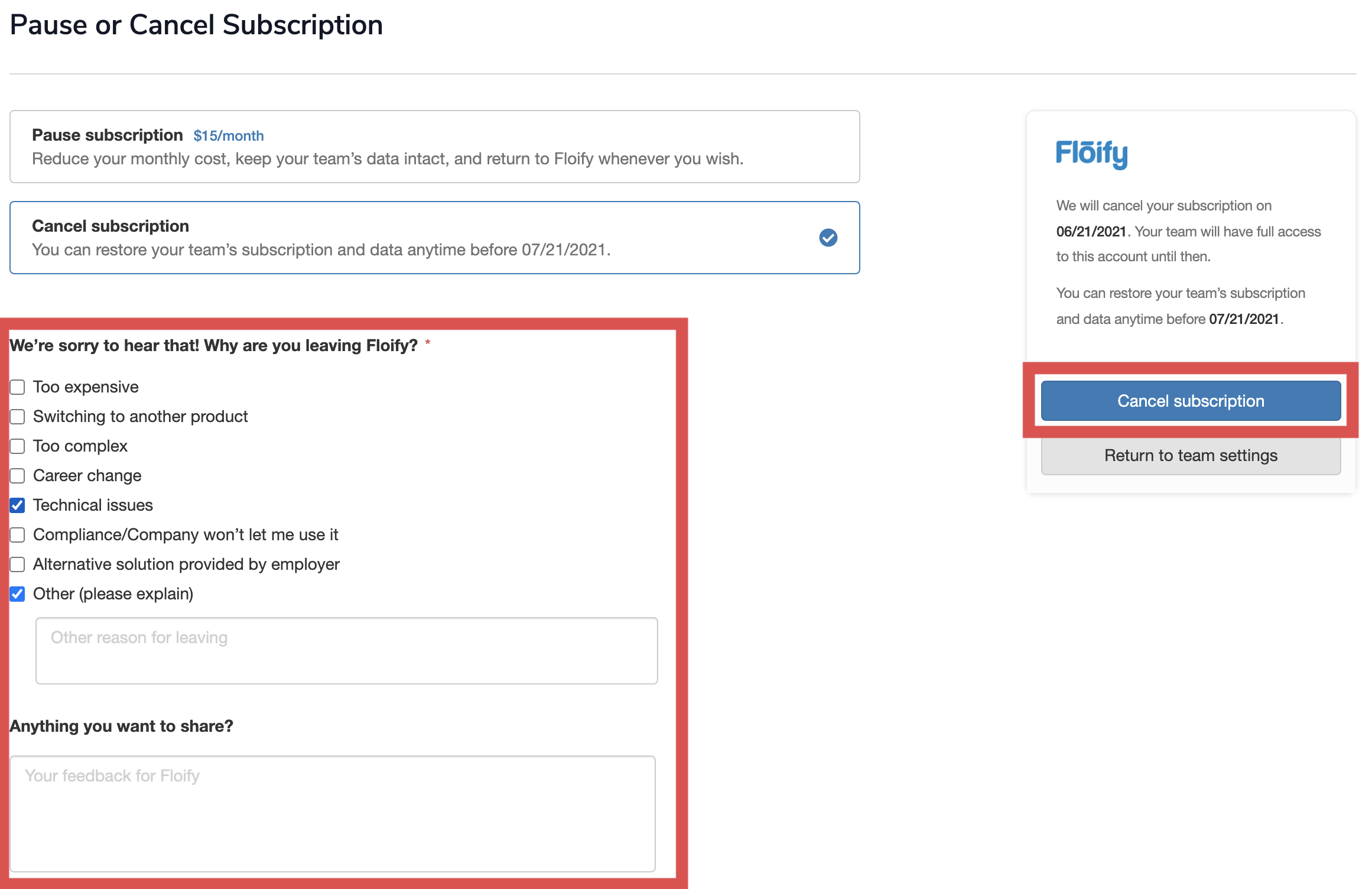Click the Too expensive label text
The image size is (1372, 889).
tap(86, 387)
